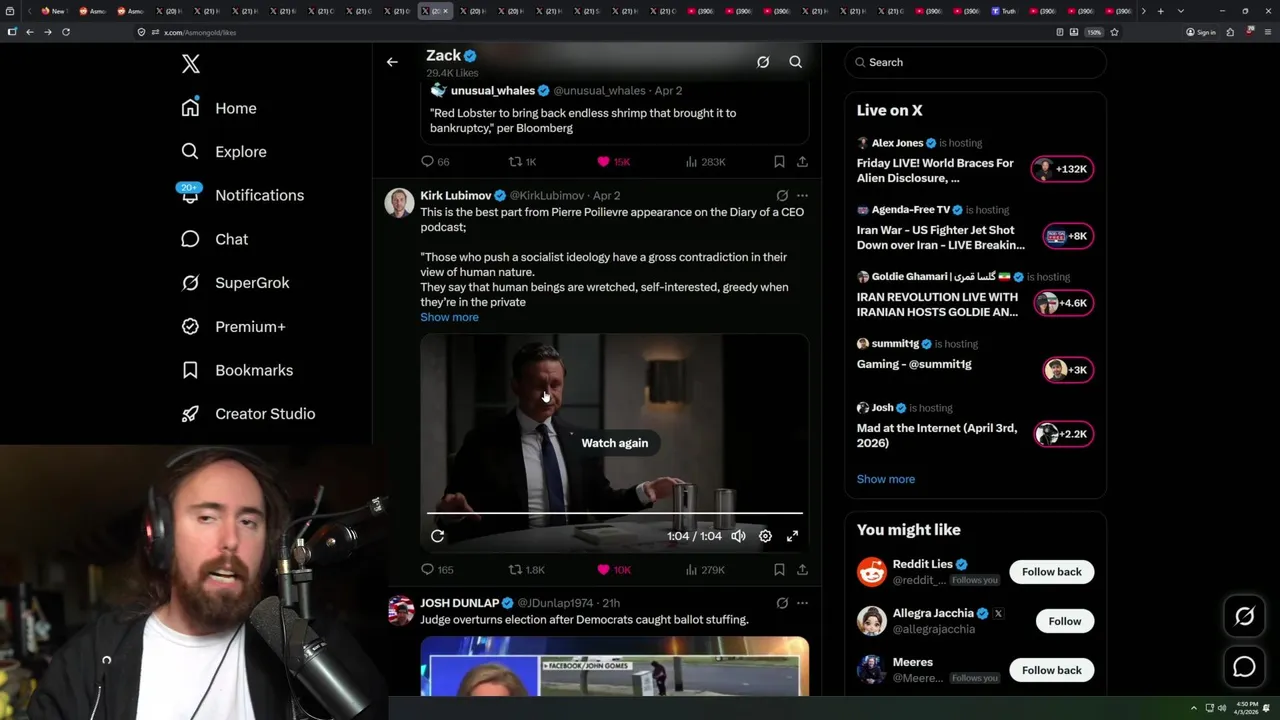
Task: Bookmark the Kirk Lubimov post
Action: point(779,570)
